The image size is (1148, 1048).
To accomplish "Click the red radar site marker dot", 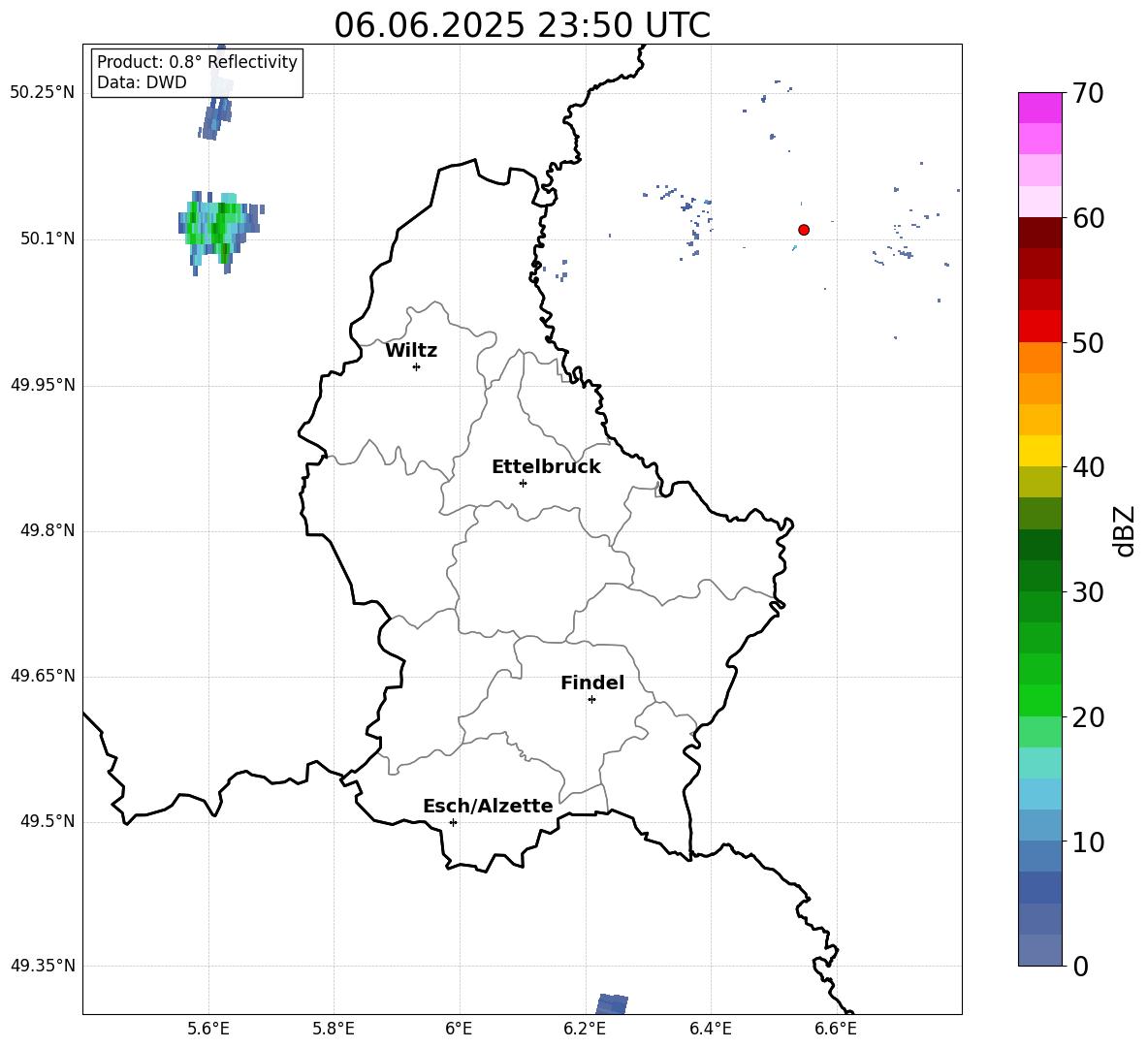I will (x=803, y=230).
